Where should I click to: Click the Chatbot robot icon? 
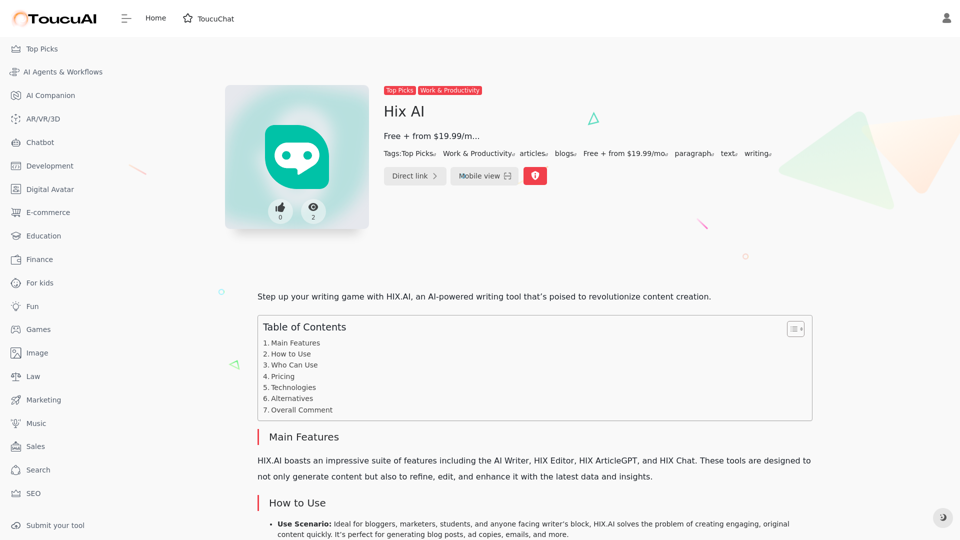coord(16,143)
